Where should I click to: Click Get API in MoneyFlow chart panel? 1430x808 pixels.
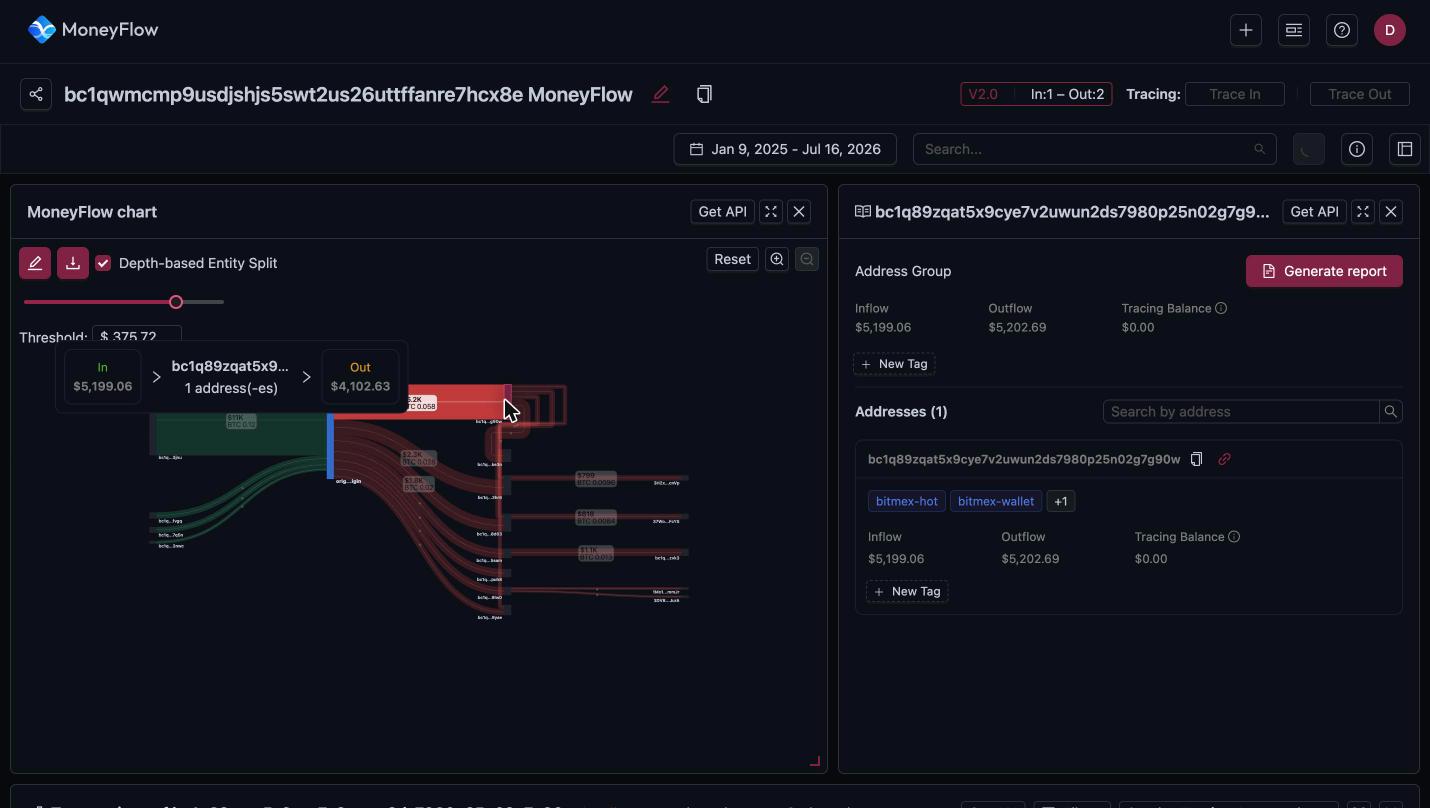tap(723, 212)
